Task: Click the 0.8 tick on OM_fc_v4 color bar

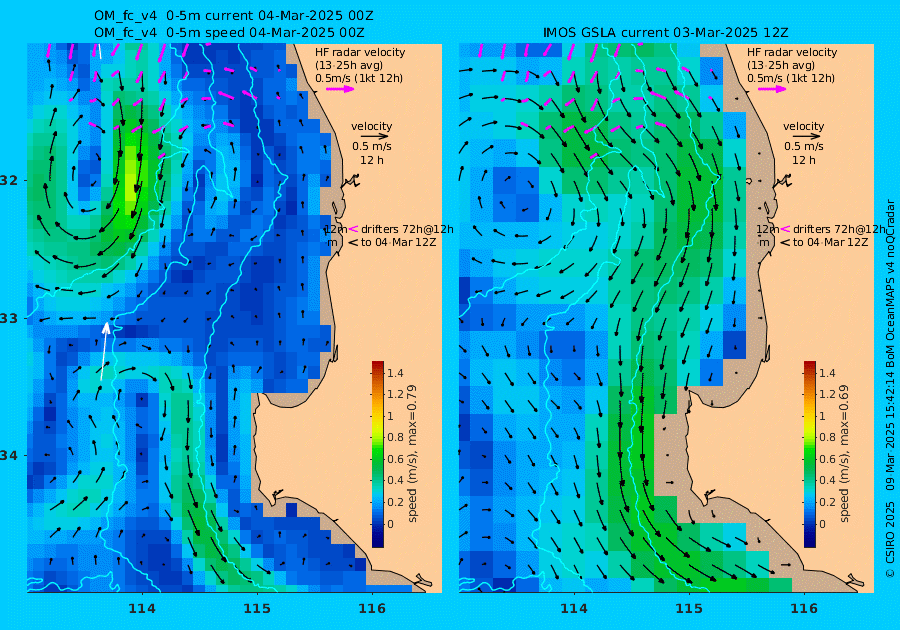Action: click(395, 437)
